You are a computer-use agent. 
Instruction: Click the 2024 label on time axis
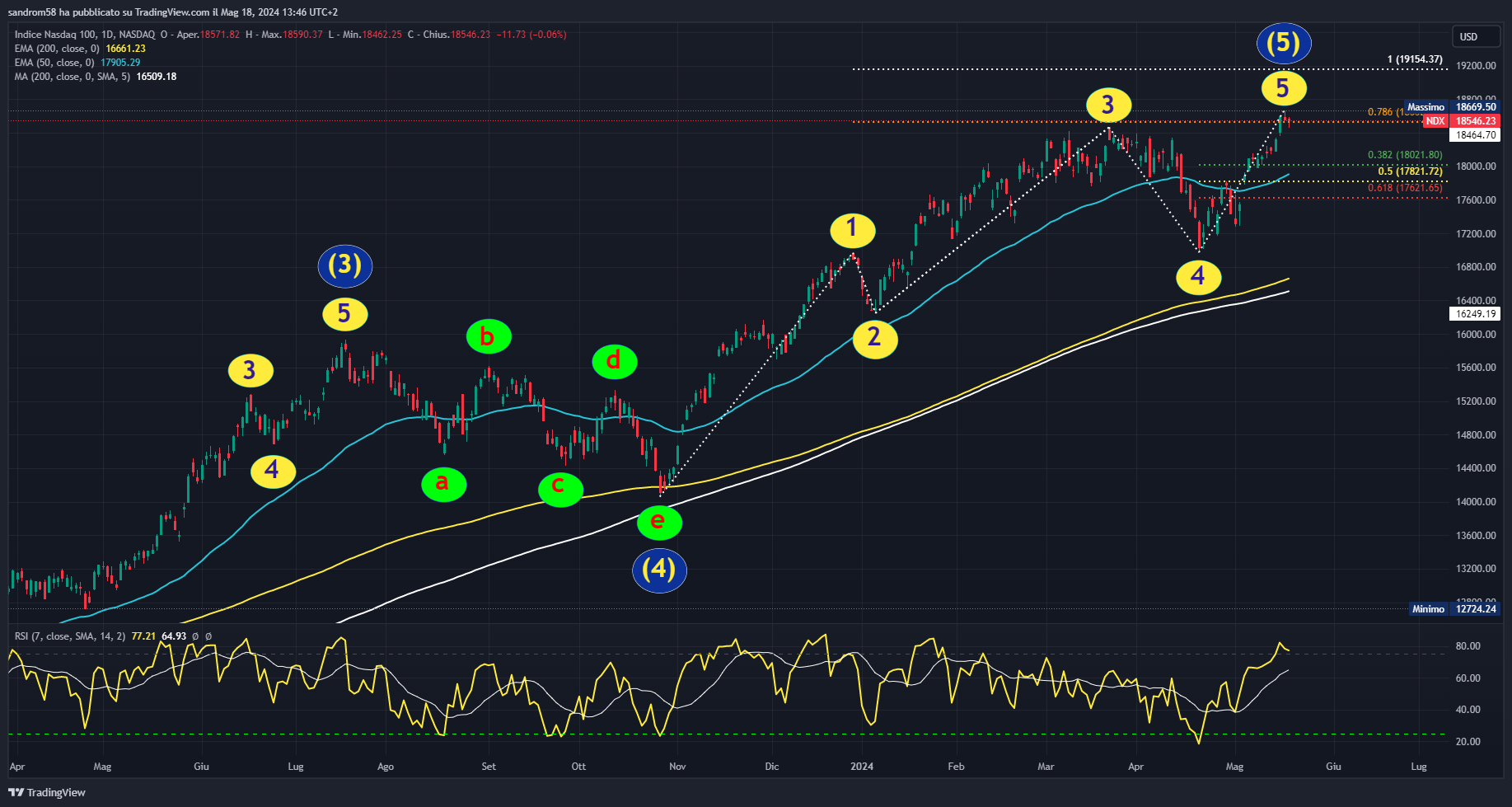pos(862,767)
